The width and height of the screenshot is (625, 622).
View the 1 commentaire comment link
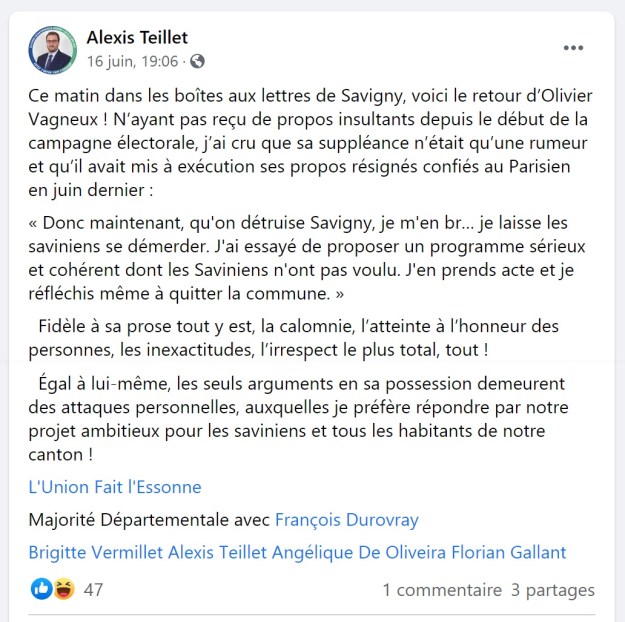click(x=441, y=590)
